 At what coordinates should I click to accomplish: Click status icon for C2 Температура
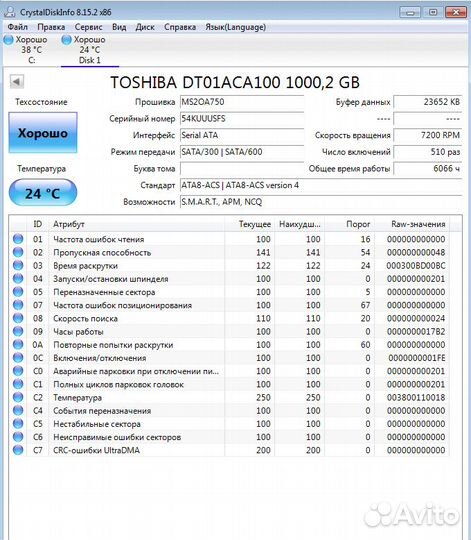click(x=18, y=397)
